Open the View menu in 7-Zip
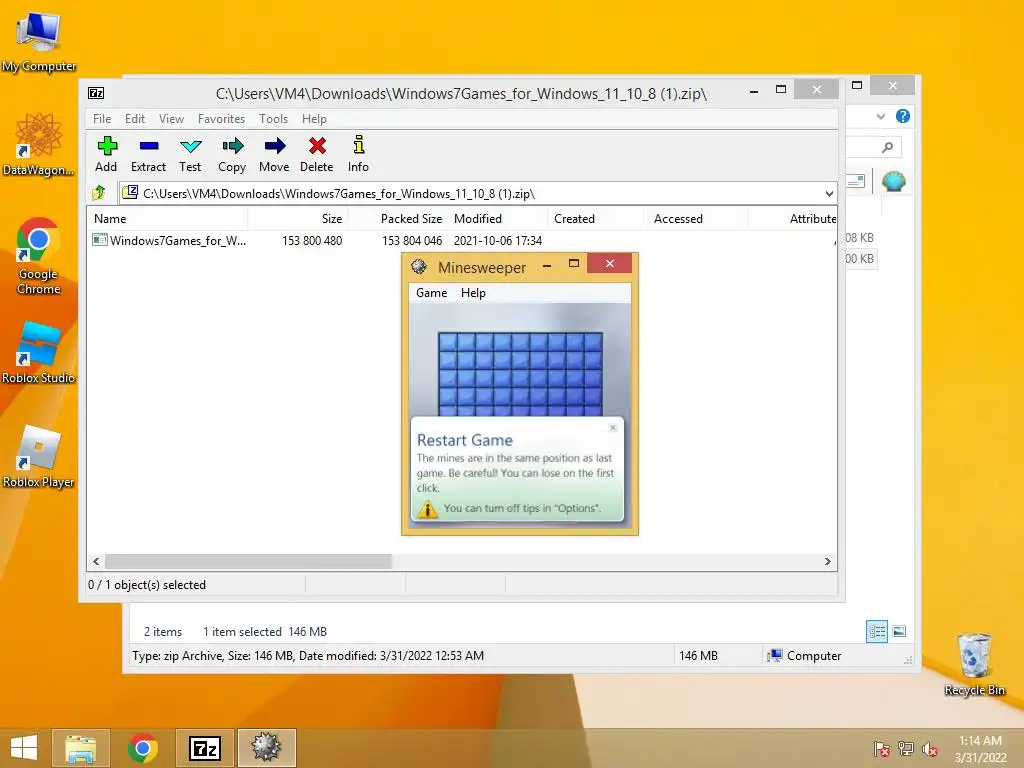The height and width of the screenshot is (768, 1024). [x=171, y=119]
